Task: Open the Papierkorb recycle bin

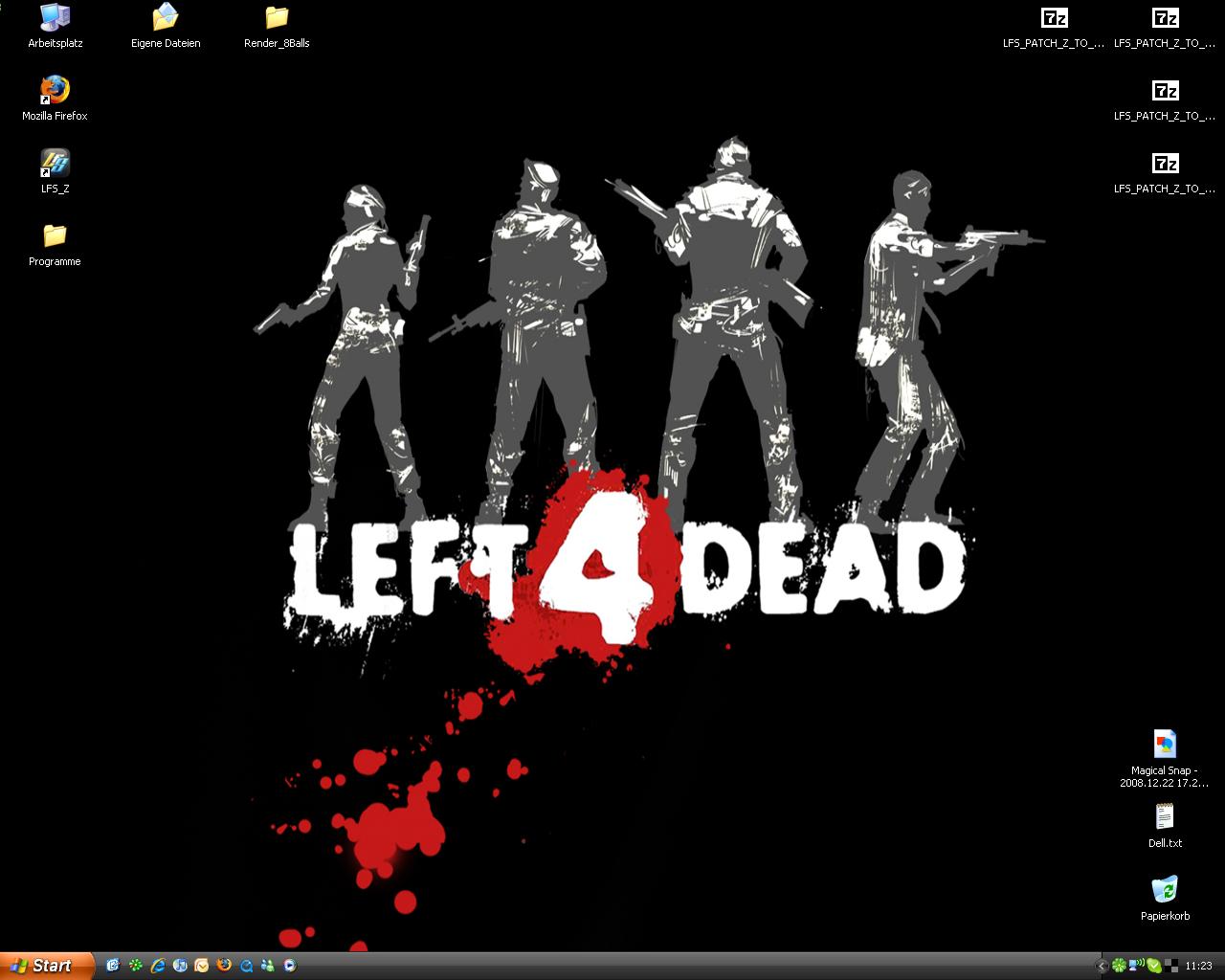Action: pos(1165,899)
